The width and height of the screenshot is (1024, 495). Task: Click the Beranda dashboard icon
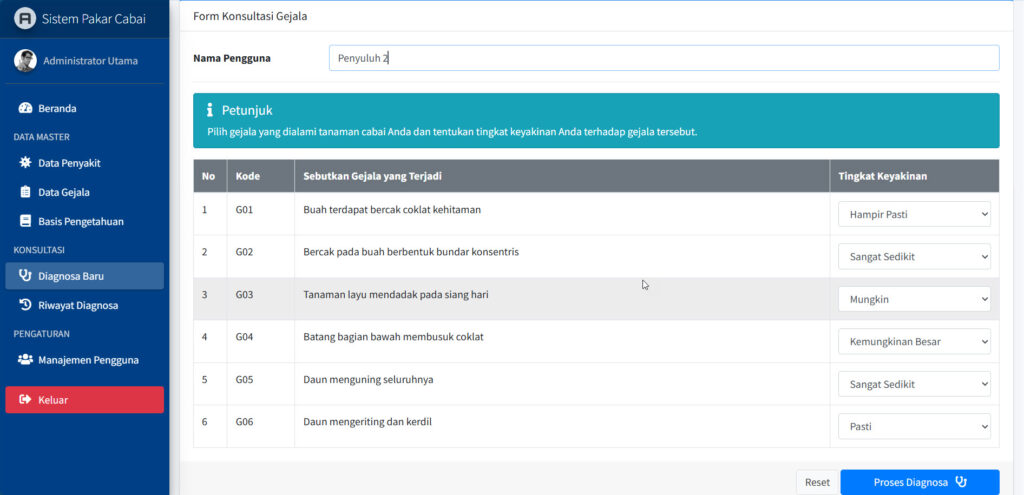[x=26, y=108]
